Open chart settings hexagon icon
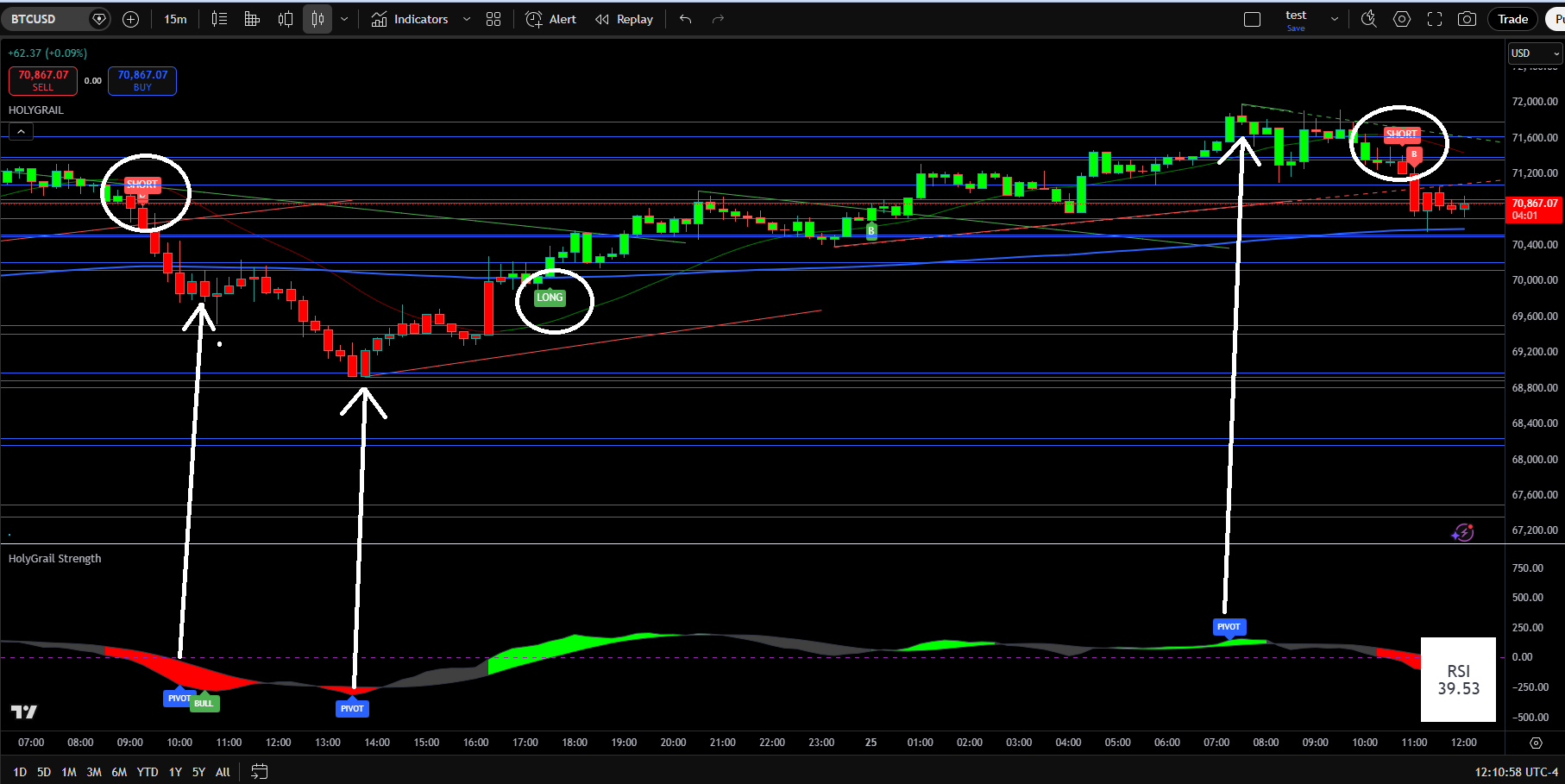1565x784 pixels. coord(1402,19)
